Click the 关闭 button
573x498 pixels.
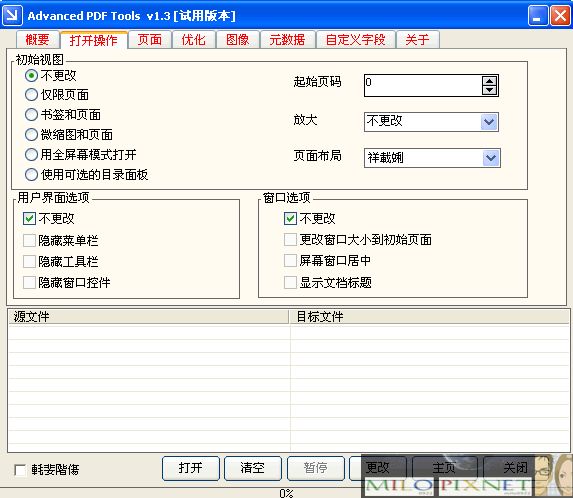(516, 468)
